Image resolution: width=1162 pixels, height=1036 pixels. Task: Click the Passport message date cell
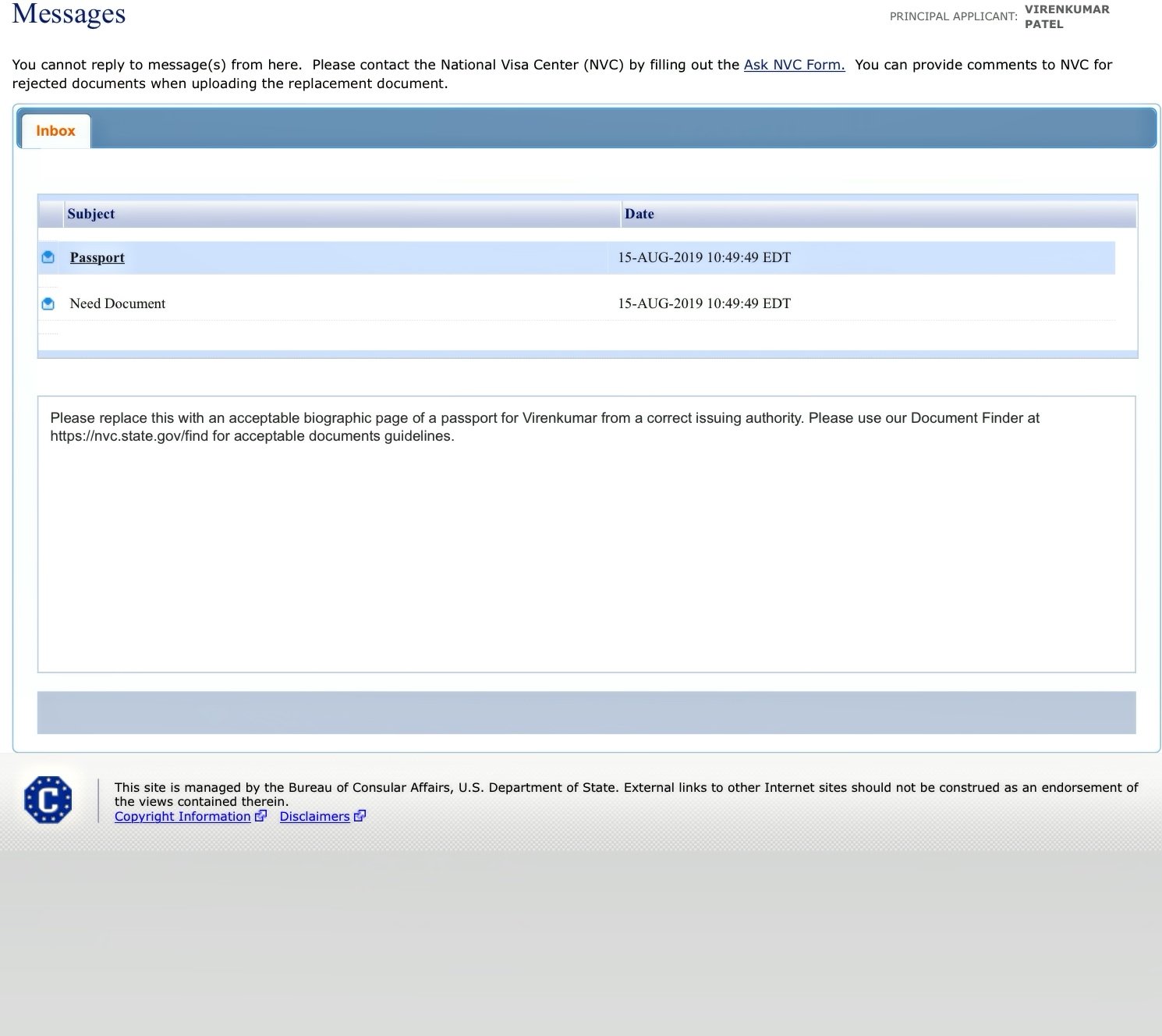[x=703, y=257]
